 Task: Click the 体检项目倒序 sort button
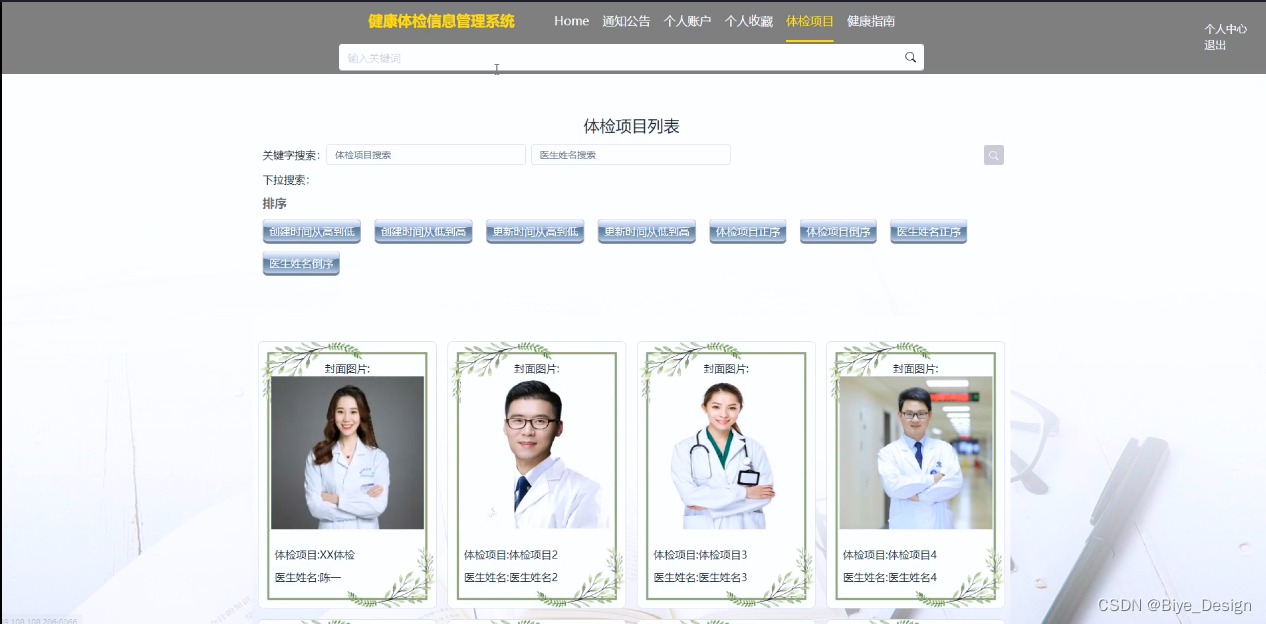coord(838,232)
